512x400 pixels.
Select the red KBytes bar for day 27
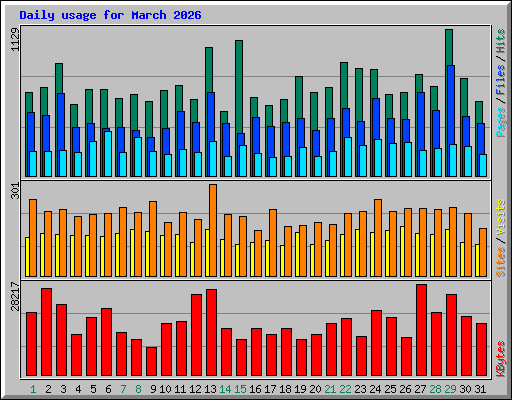(x=421, y=330)
